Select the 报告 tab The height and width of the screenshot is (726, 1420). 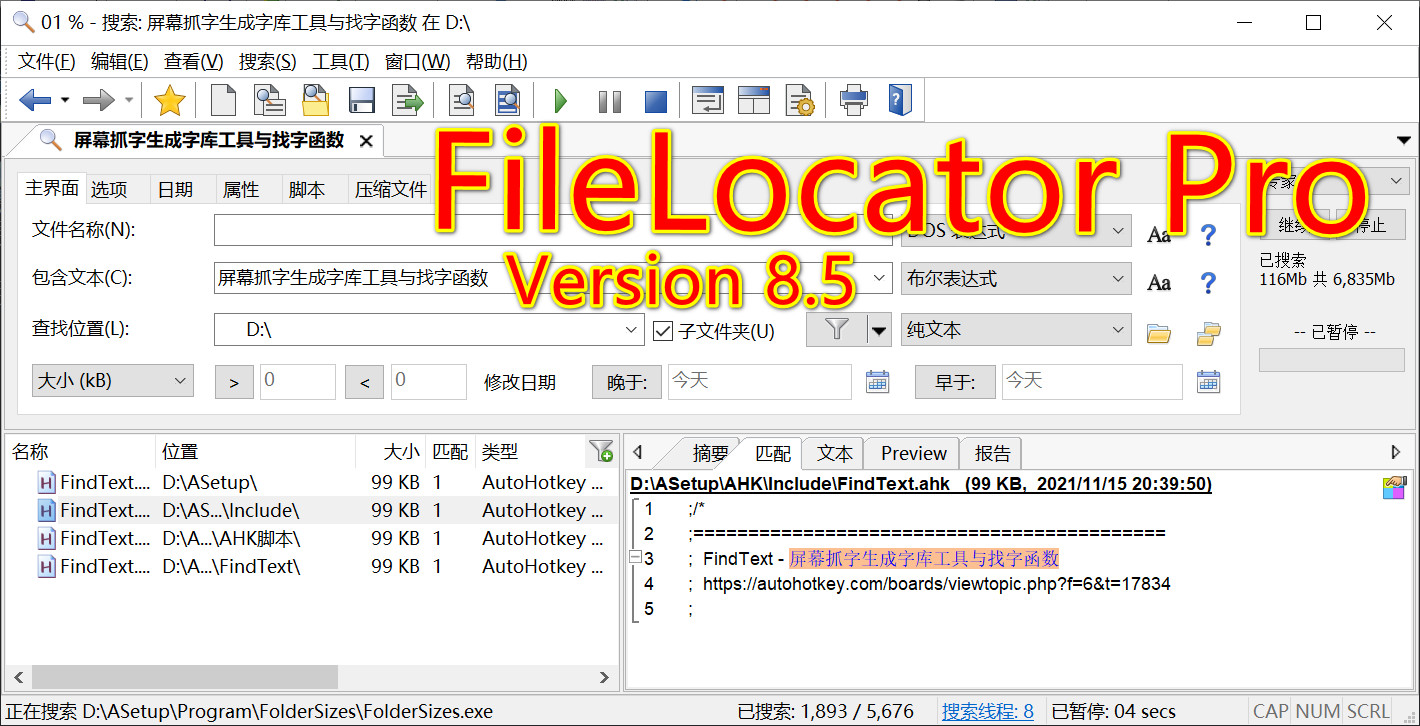pos(993,453)
